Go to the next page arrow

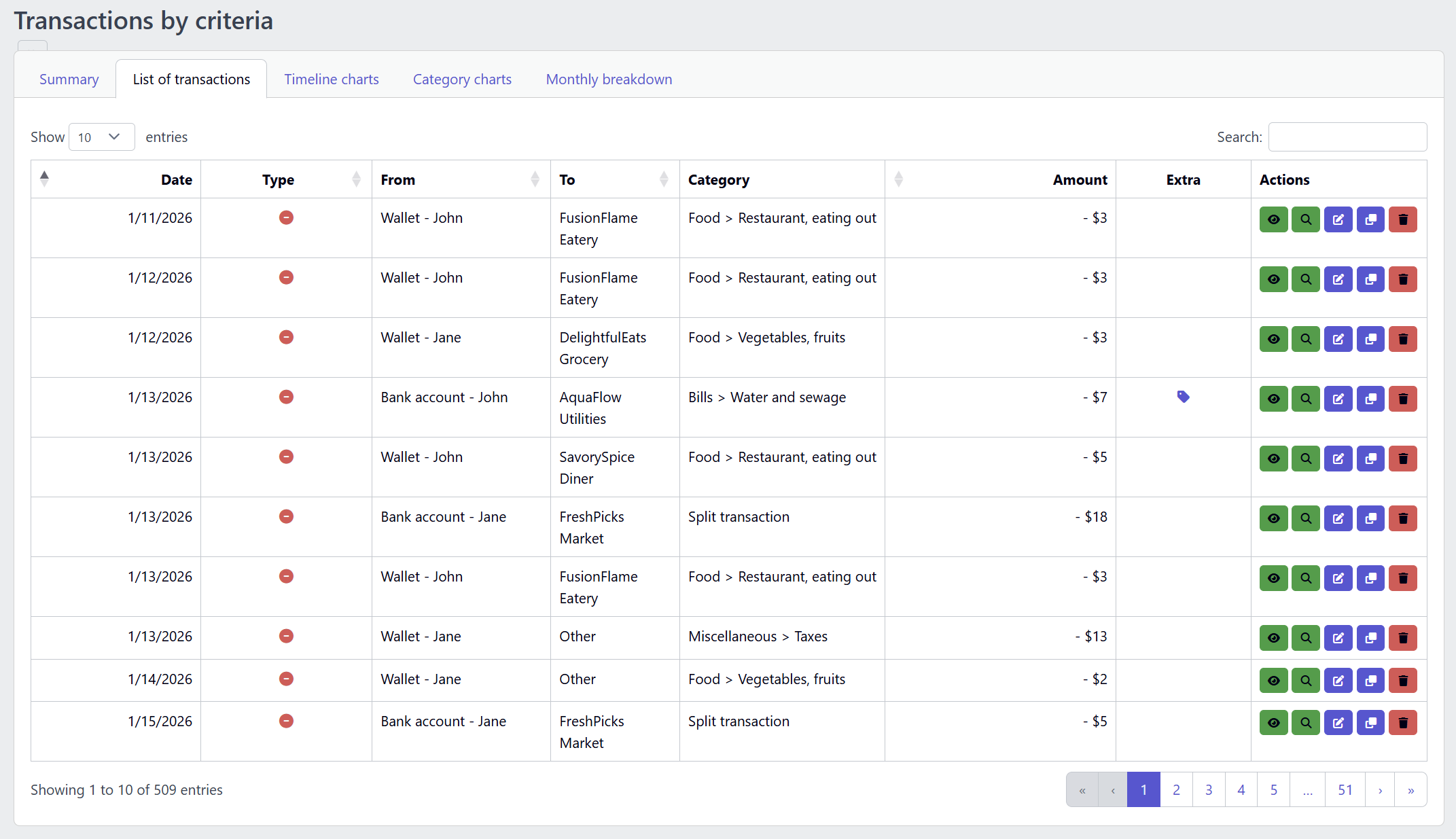click(1380, 790)
